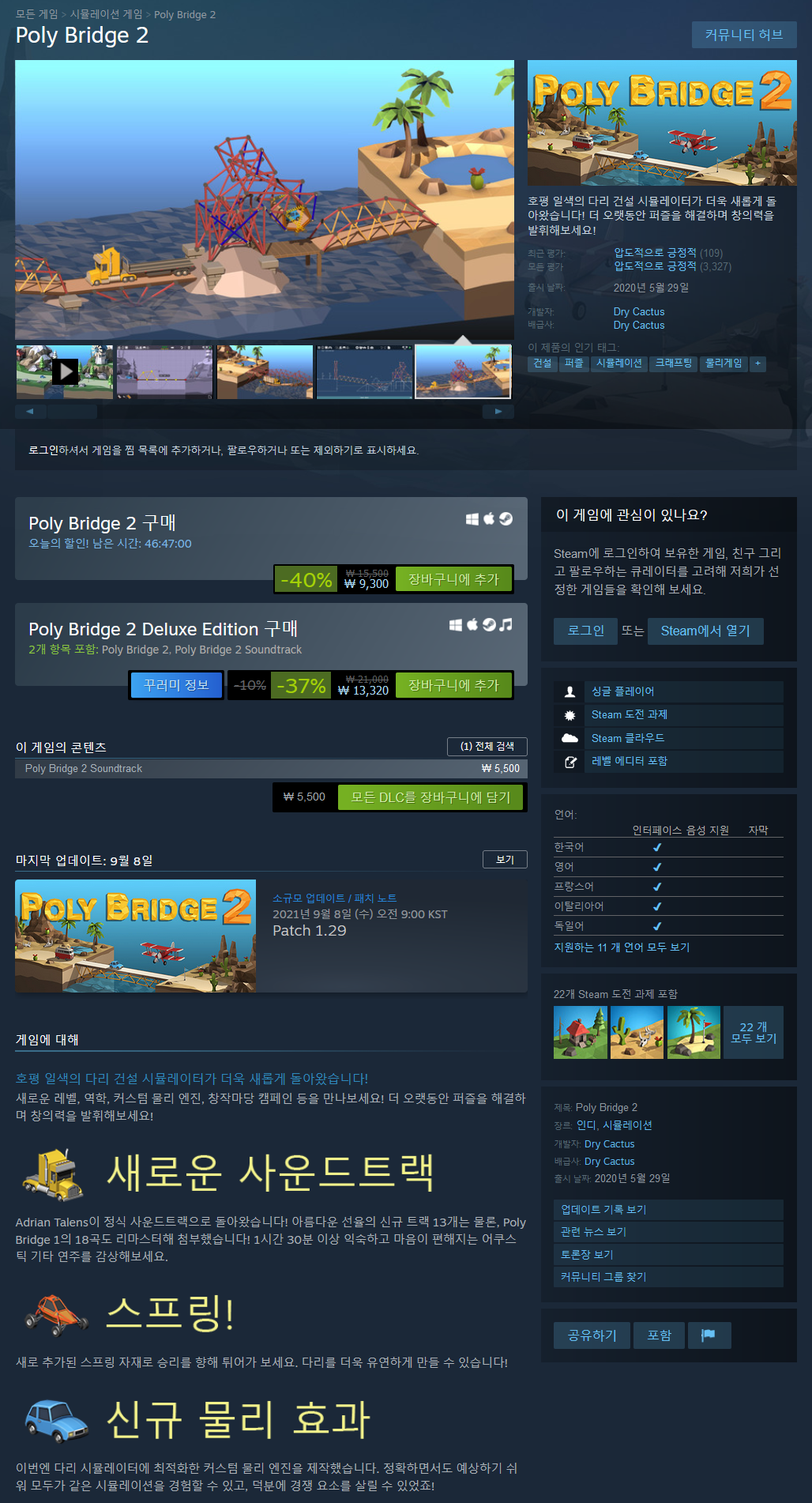Play the trailer video thumbnail
This screenshot has height=1503, width=812.
click(x=65, y=371)
